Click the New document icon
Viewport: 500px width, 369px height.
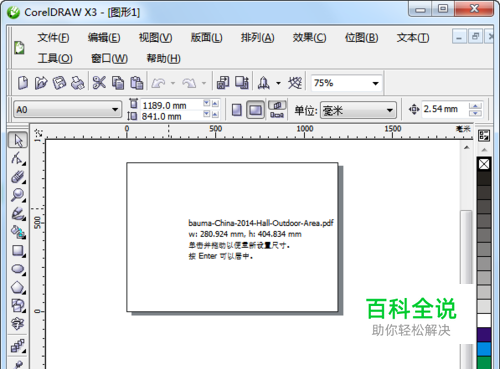tap(23, 83)
